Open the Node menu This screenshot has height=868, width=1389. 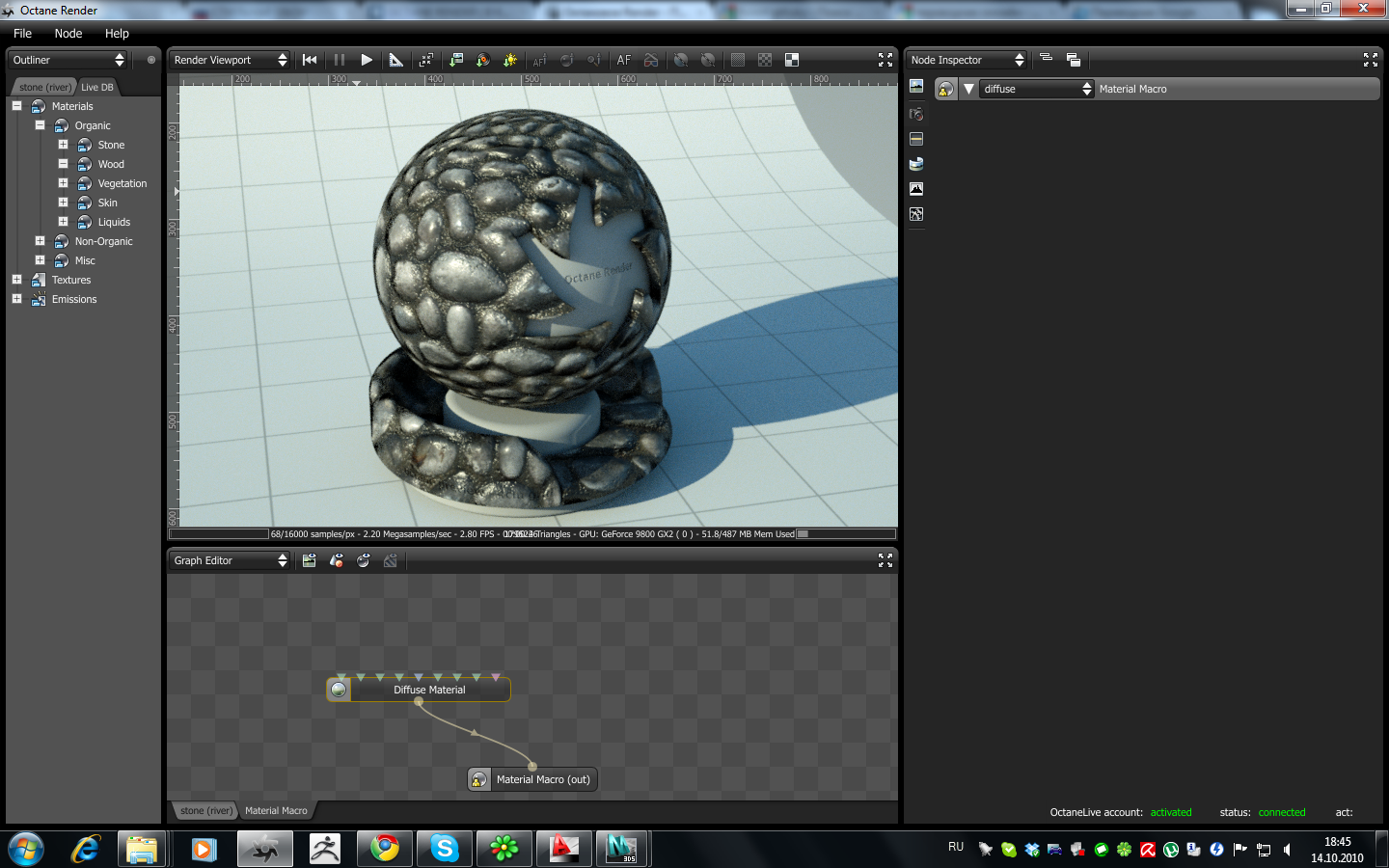[x=68, y=33]
